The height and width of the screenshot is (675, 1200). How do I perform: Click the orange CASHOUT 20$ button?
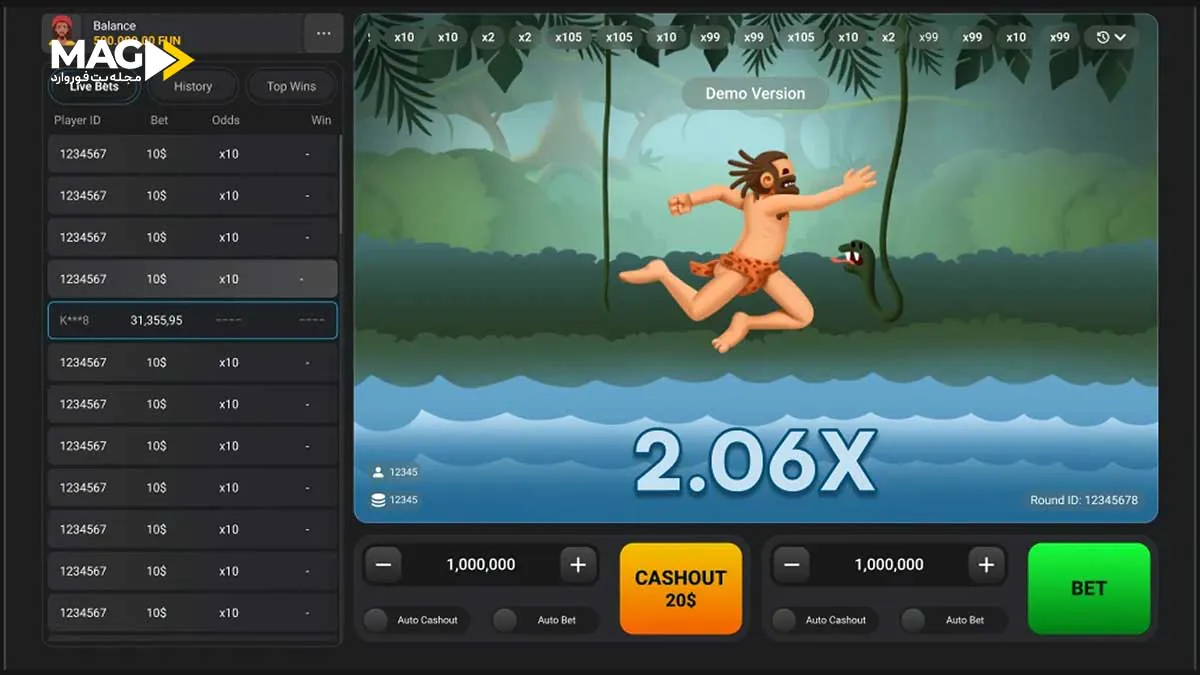click(x=681, y=589)
